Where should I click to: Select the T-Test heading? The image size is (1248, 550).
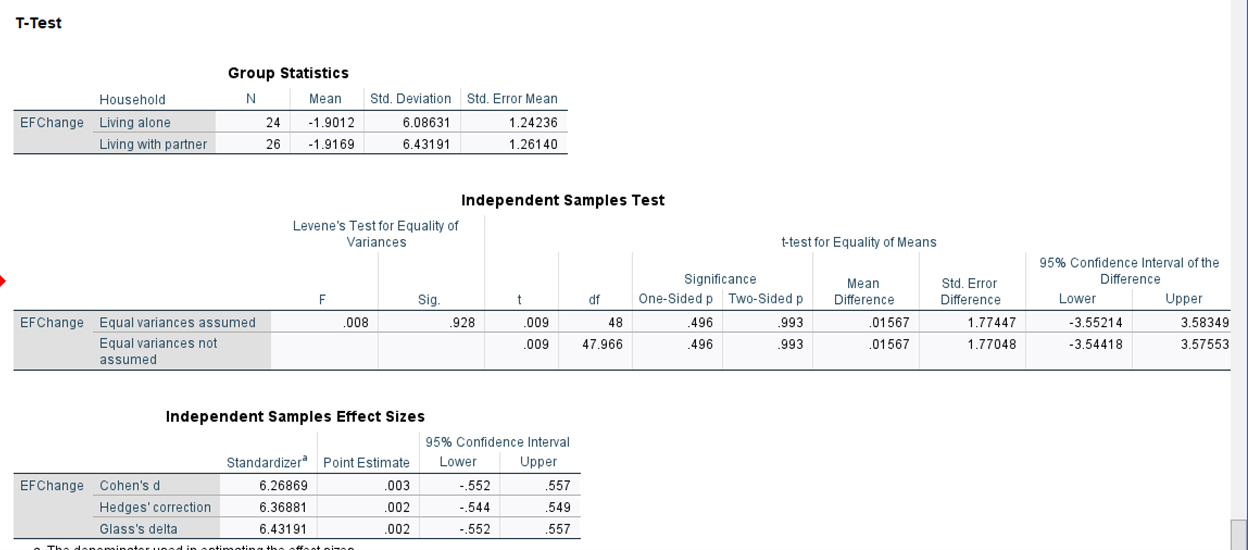[x=39, y=23]
